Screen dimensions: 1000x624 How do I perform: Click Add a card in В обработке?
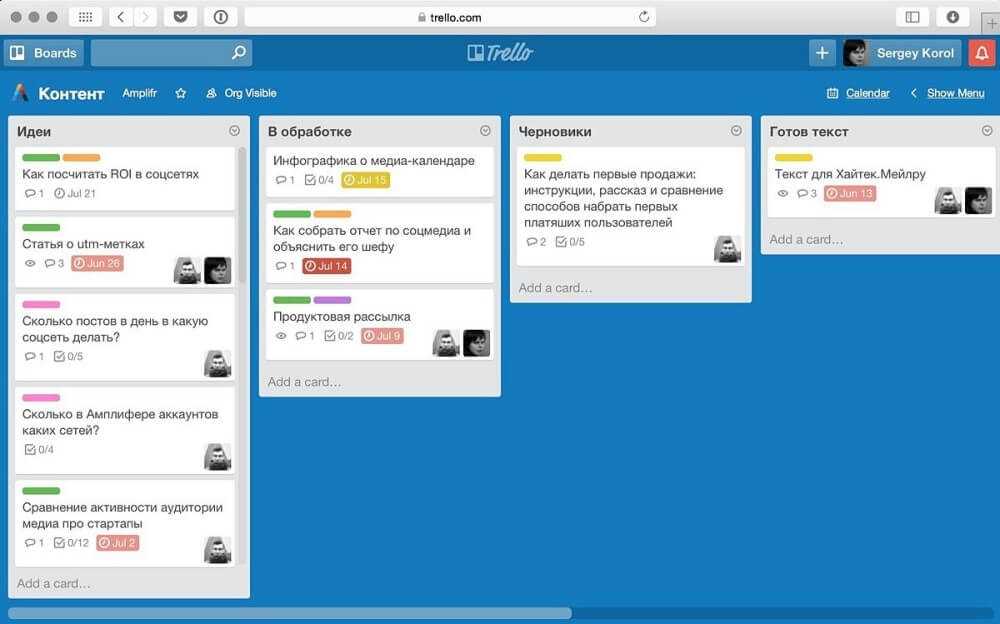coord(304,382)
